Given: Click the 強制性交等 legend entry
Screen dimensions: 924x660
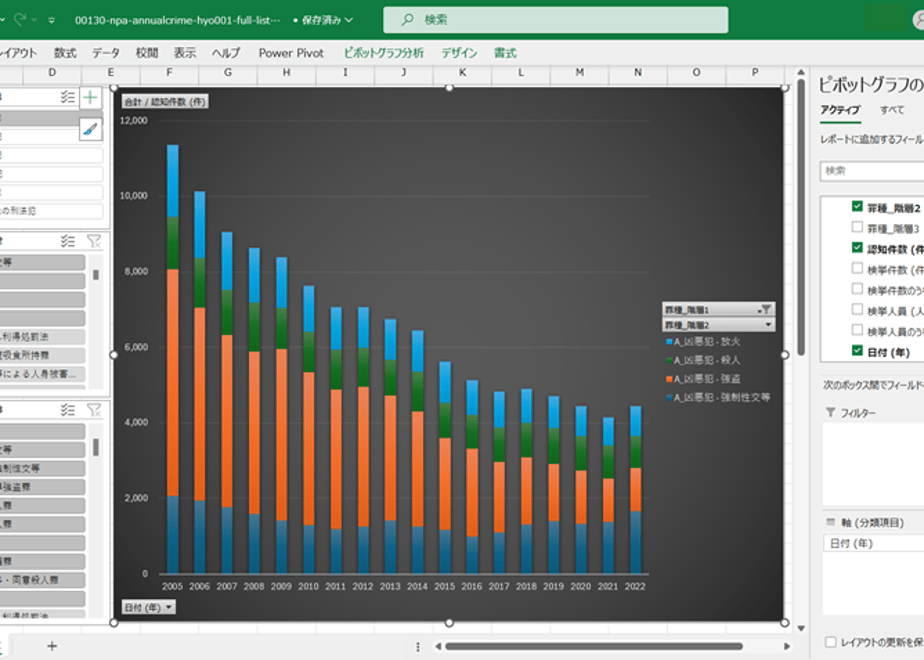Looking at the screenshot, I should click(718, 397).
